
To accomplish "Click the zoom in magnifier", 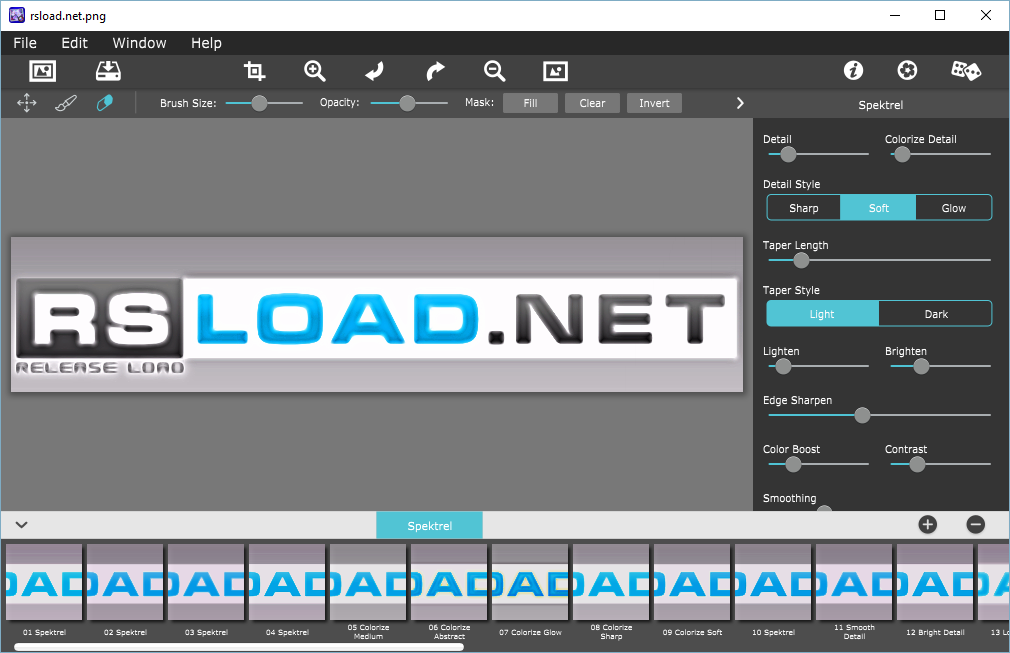I will [x=315, y=71].
